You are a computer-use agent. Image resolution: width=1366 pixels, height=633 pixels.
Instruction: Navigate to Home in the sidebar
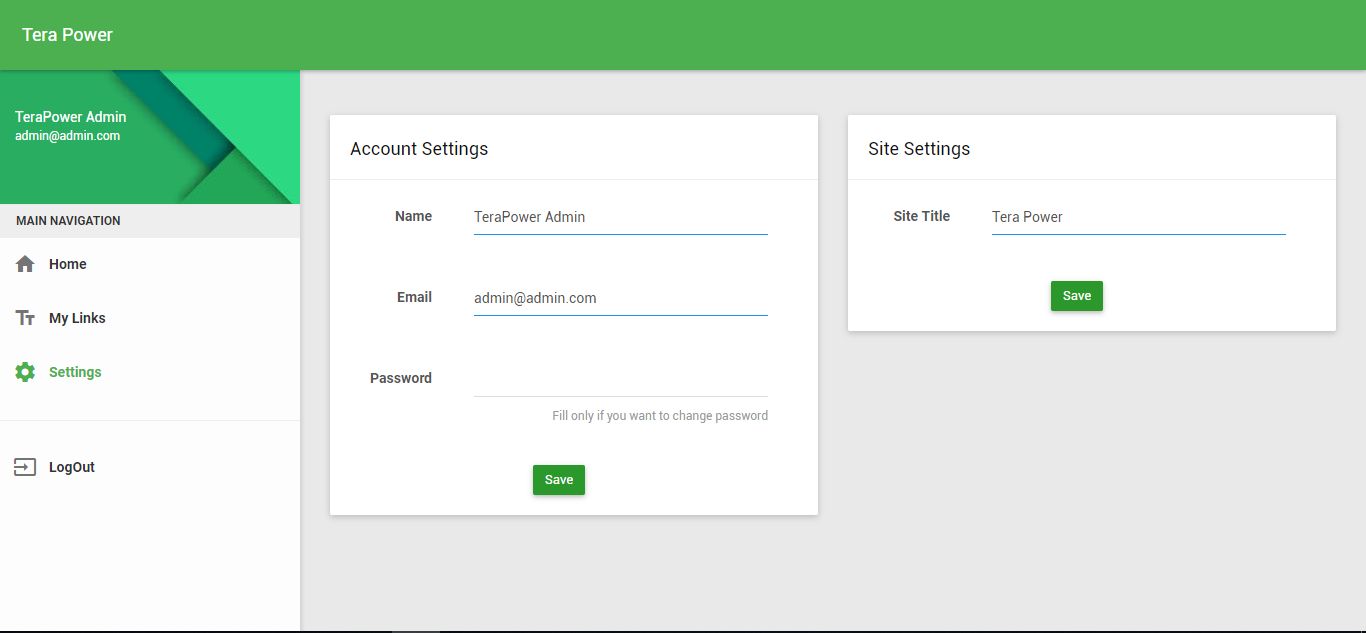(x=67, y=263)
